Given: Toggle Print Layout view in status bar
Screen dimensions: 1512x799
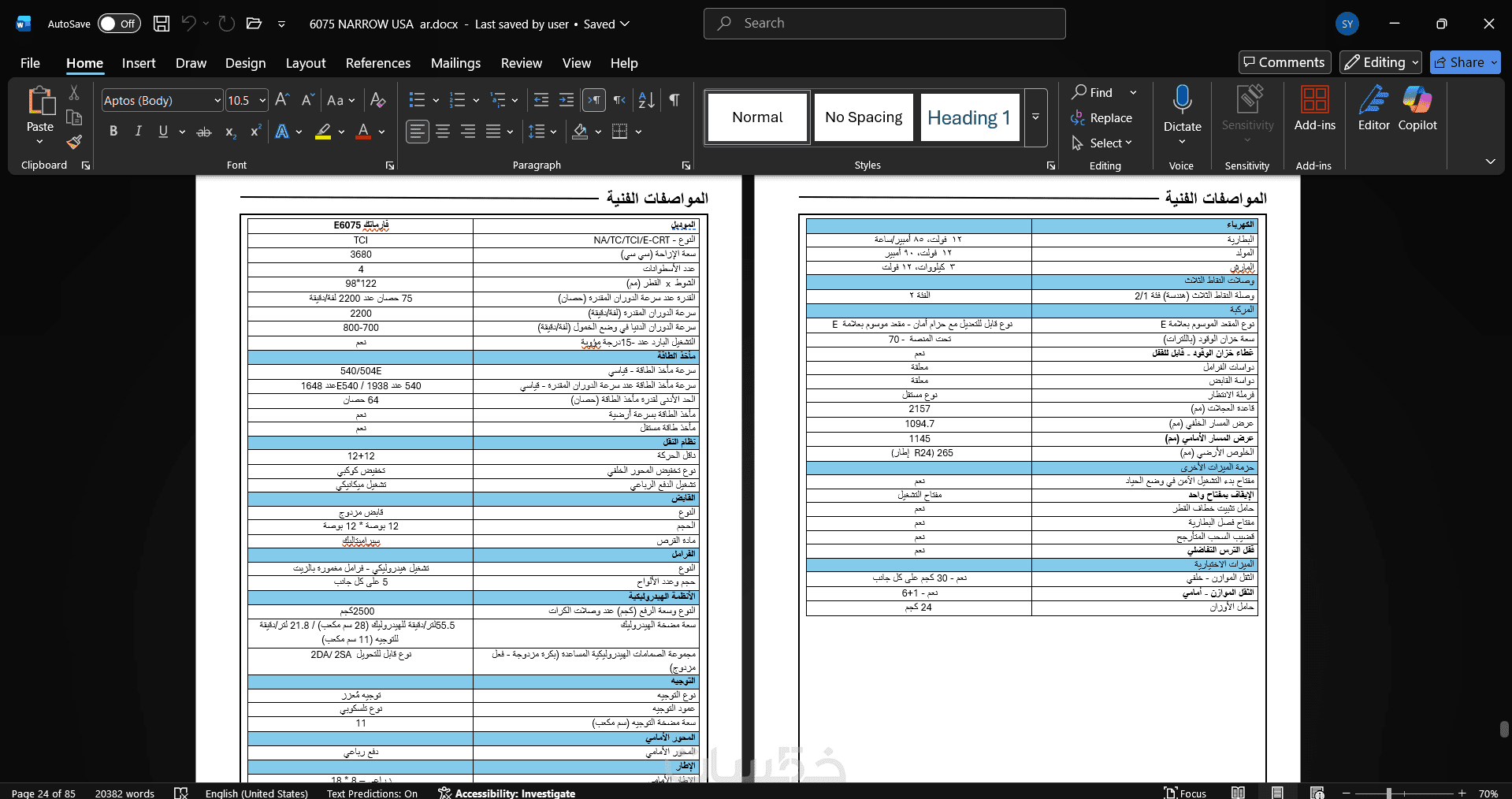Looking at the screenshot, I should click(1277, 793).
